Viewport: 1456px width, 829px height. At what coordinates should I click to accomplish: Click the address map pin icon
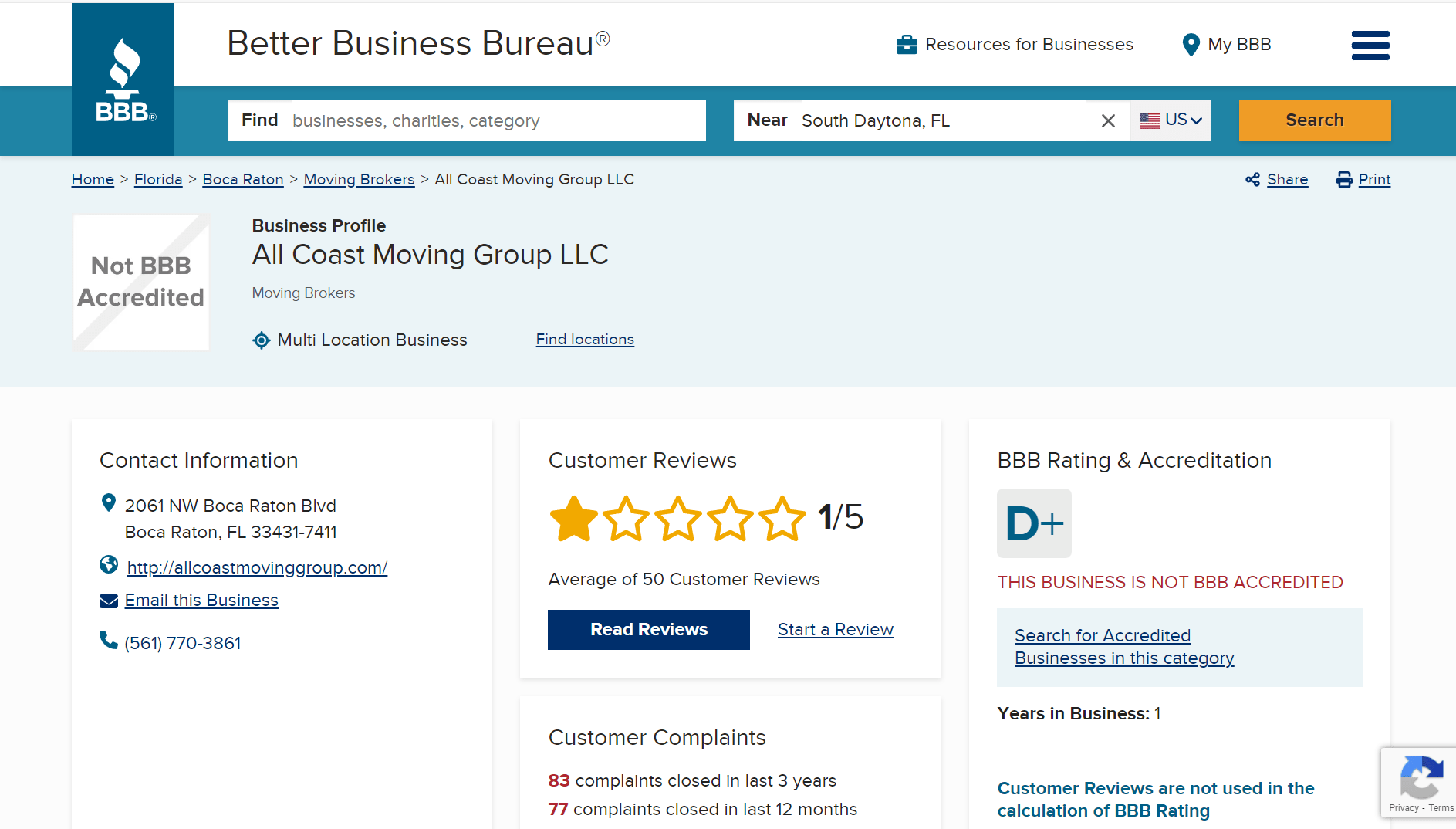click(109, 502)
